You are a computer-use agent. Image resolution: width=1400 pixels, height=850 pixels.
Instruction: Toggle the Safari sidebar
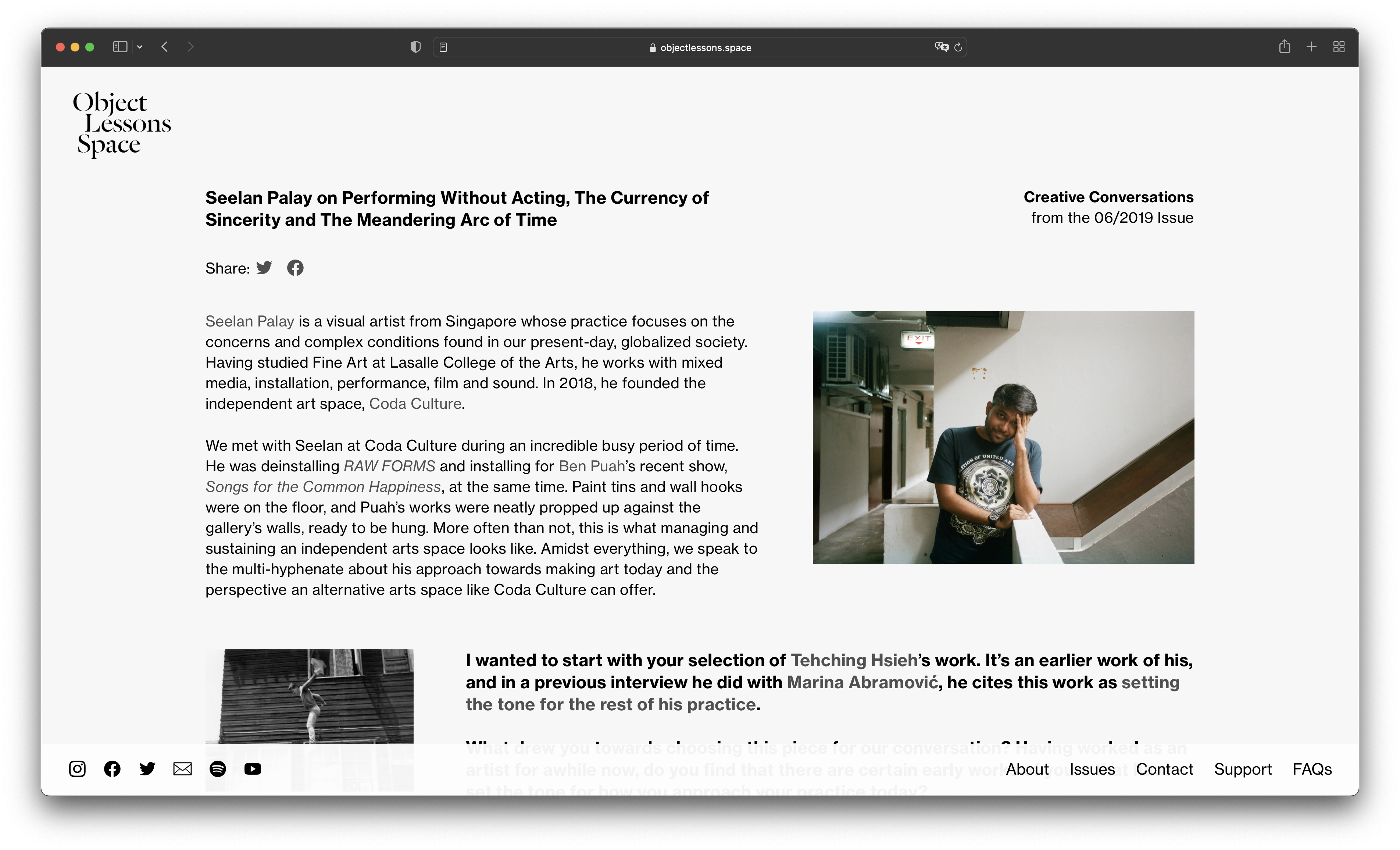(120, 47)
